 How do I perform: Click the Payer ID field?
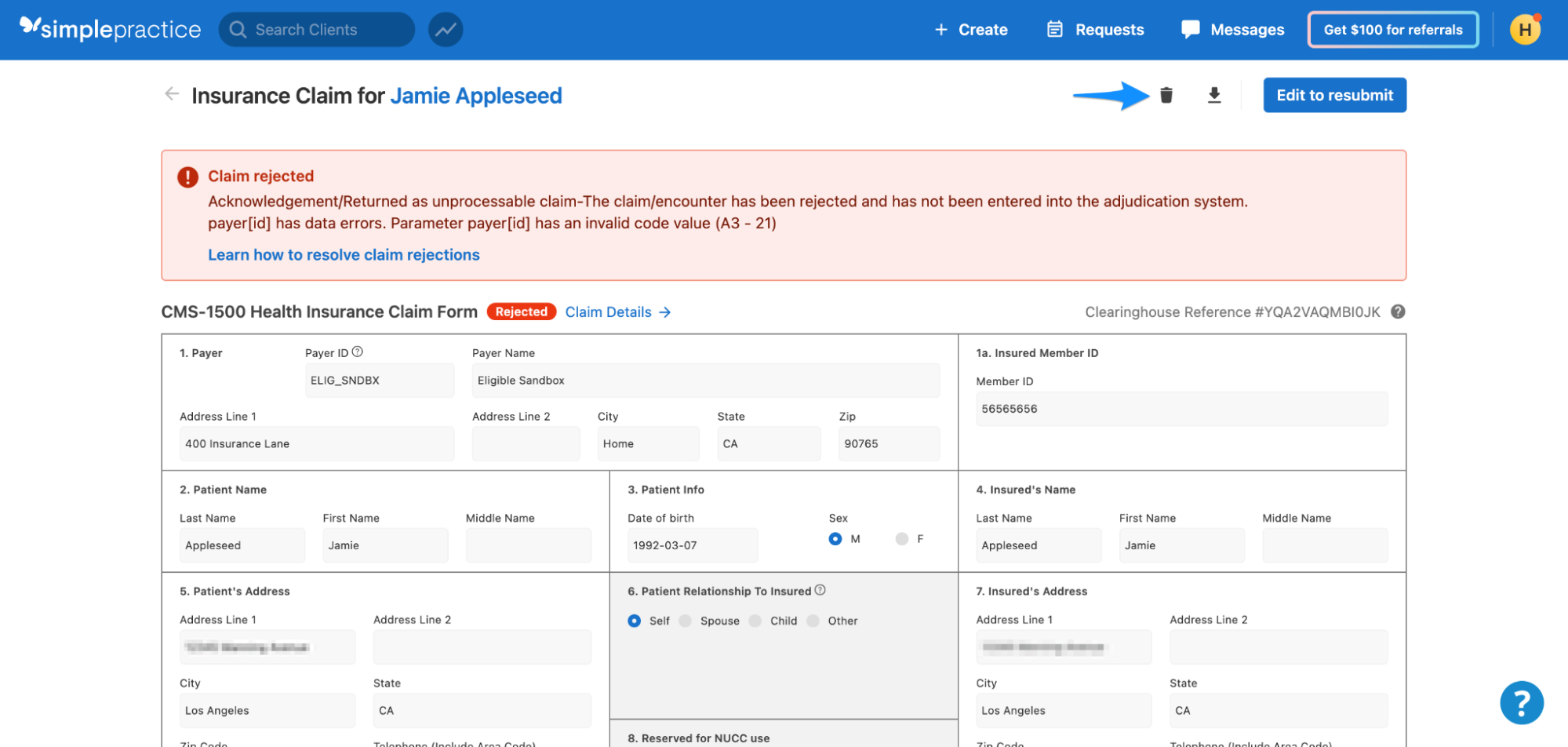coord(380,381)
